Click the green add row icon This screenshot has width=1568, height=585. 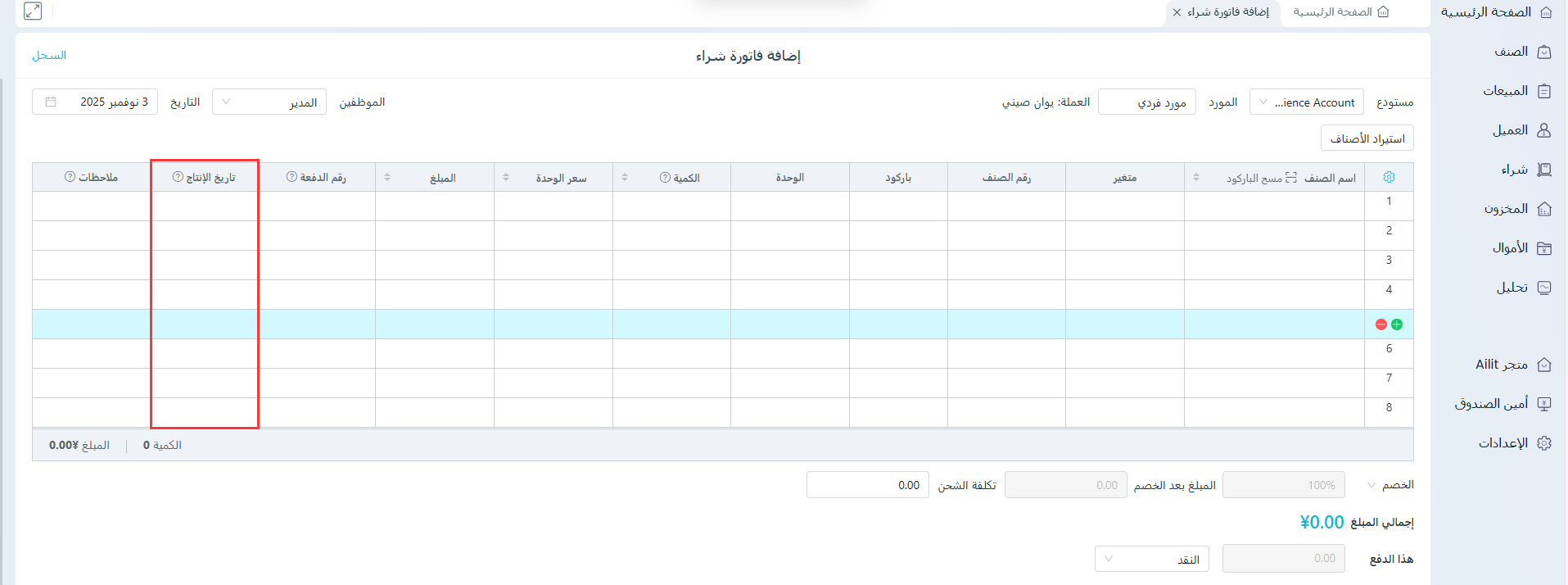[1397, 324]
